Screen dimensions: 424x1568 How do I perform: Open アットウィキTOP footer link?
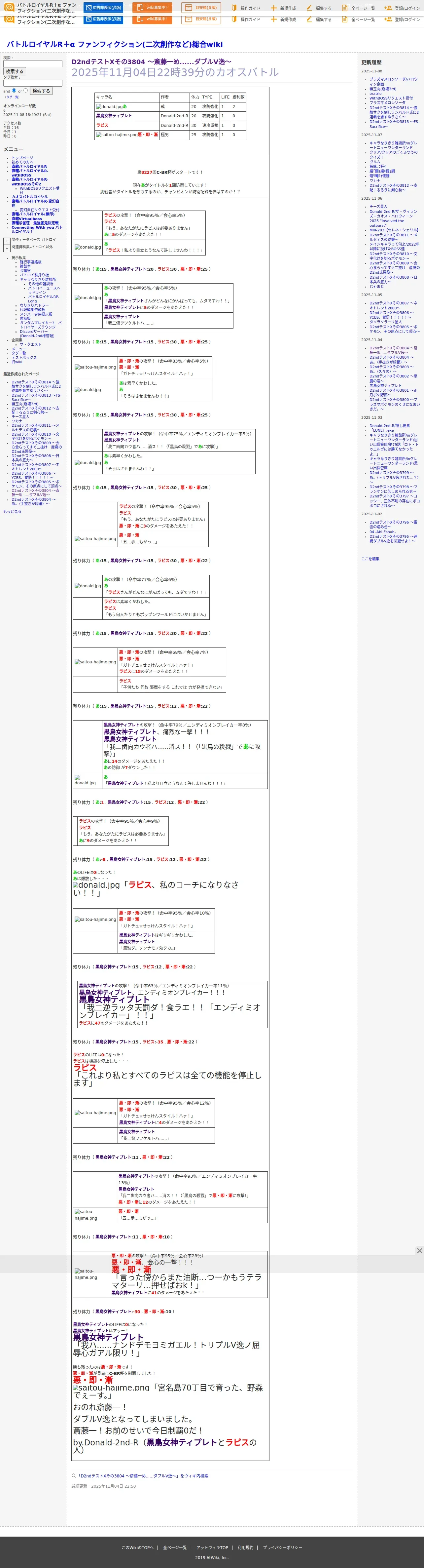[212, 1547]
